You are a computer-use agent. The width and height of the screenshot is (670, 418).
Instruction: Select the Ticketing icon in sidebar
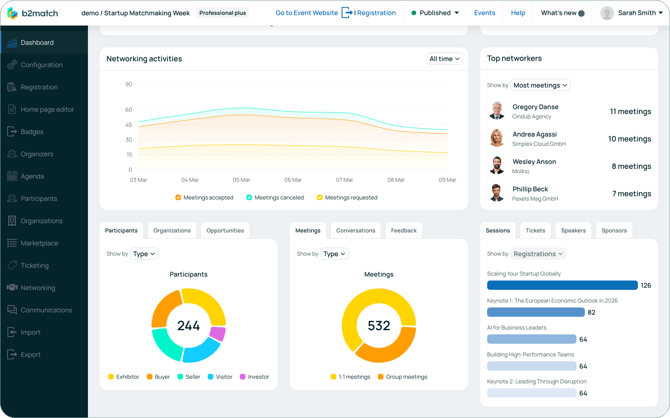point(12,265)
